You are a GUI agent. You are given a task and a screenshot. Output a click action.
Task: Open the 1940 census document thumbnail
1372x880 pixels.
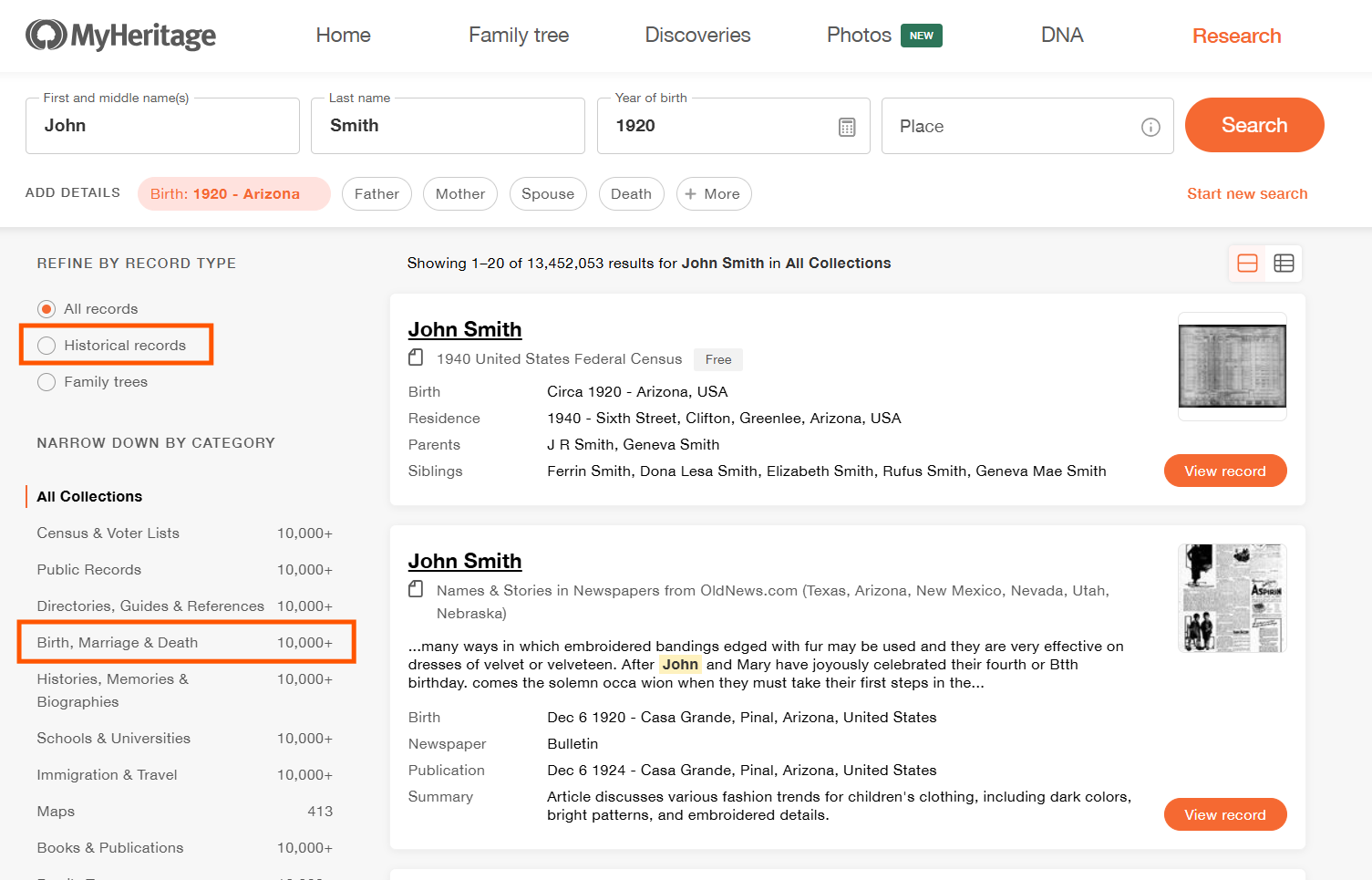tap(1233, 366)
